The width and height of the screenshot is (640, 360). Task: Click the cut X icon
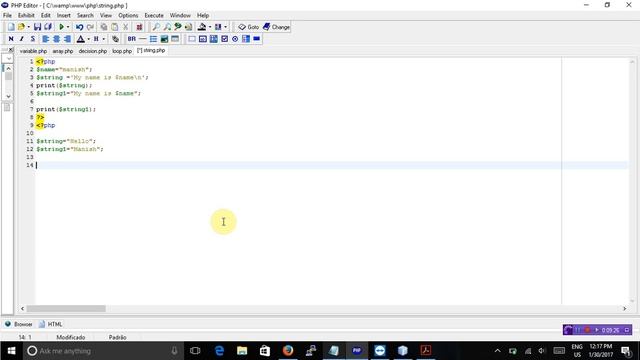125,27
